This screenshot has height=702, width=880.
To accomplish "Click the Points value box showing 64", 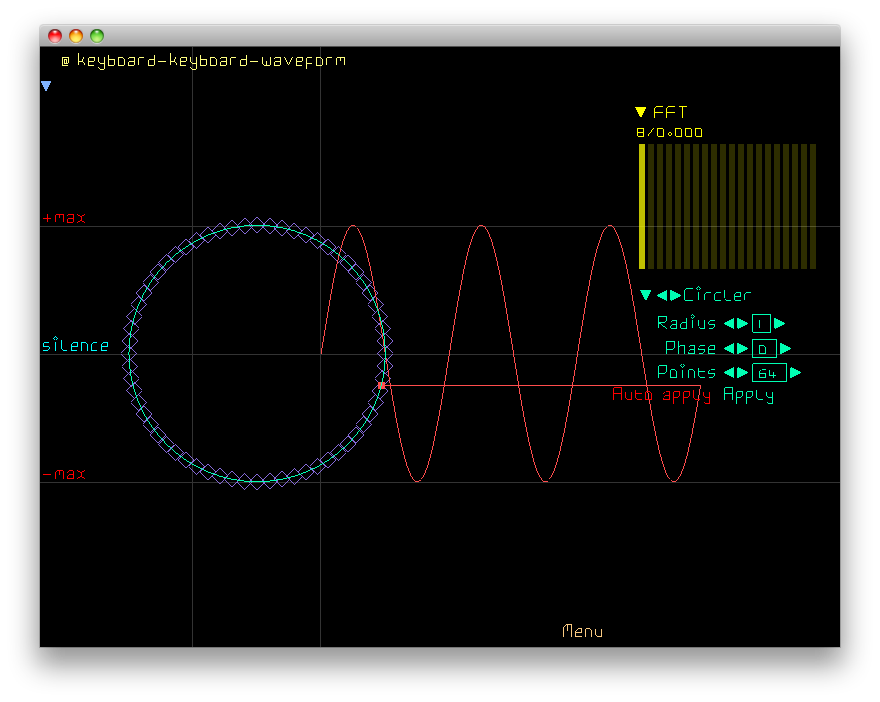I will point(769,372).
